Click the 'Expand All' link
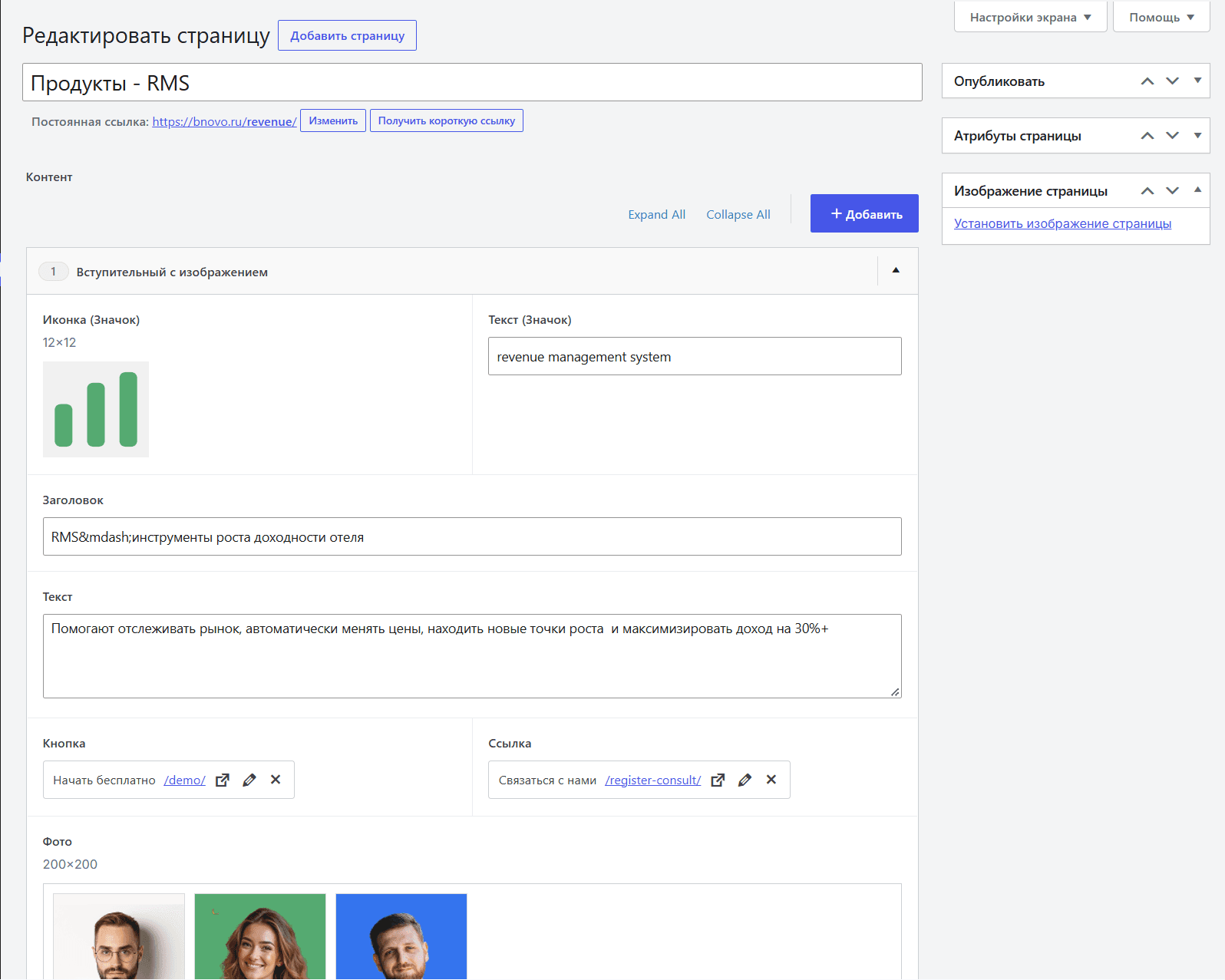Viewport: 1225px width, 980px height. (656, 215)
